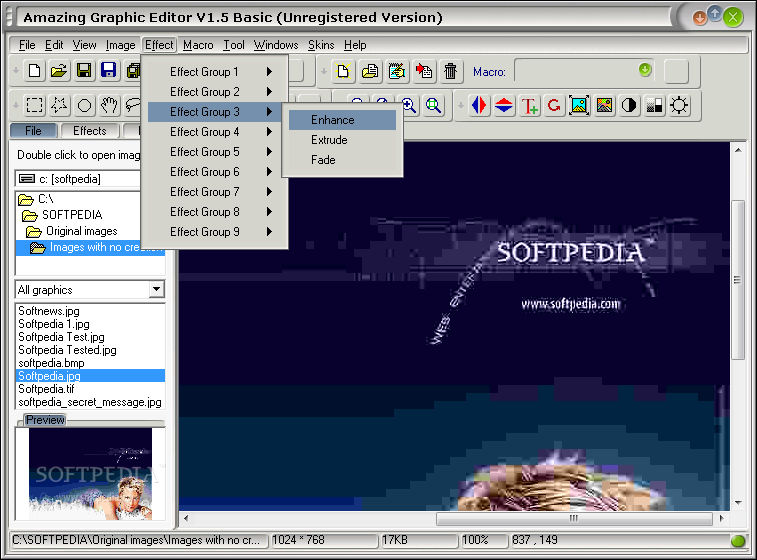Select Softpedia.tif in the file list

tap(46, 389)
